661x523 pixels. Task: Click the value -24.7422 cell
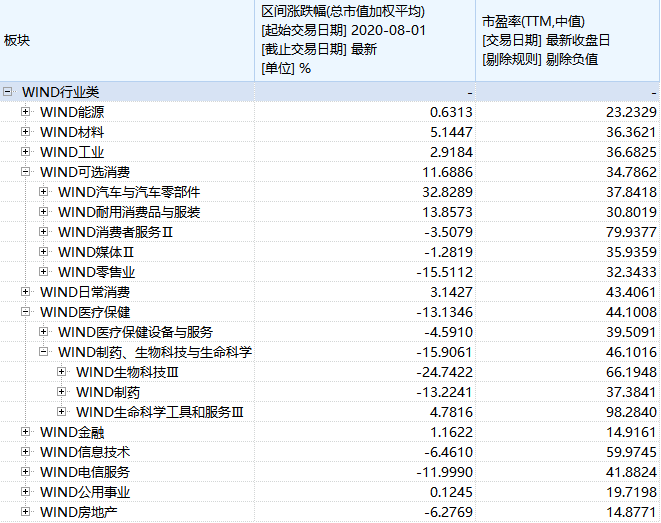(365, 372)
